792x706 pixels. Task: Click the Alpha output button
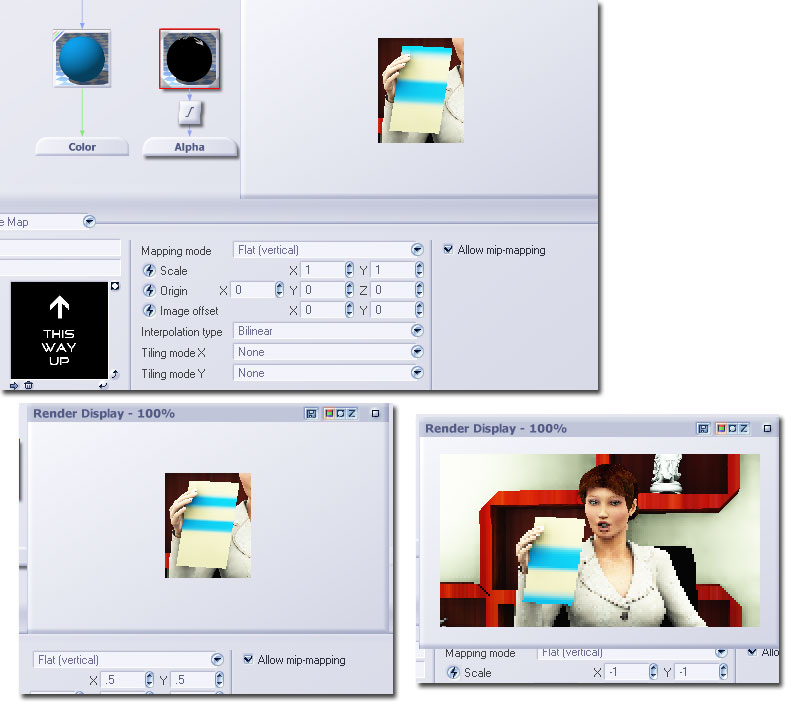[189, 147]
